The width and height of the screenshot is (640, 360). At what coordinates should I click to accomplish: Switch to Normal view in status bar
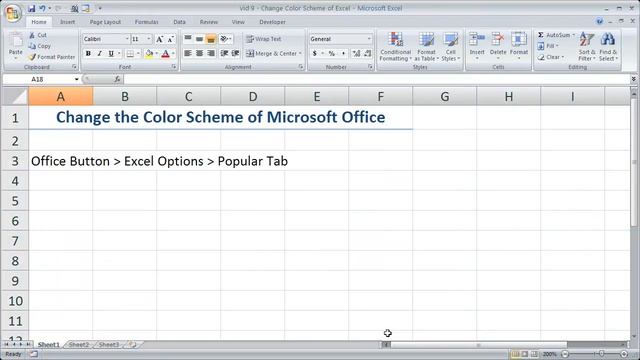pyautogui.click(x=515, y=354)
